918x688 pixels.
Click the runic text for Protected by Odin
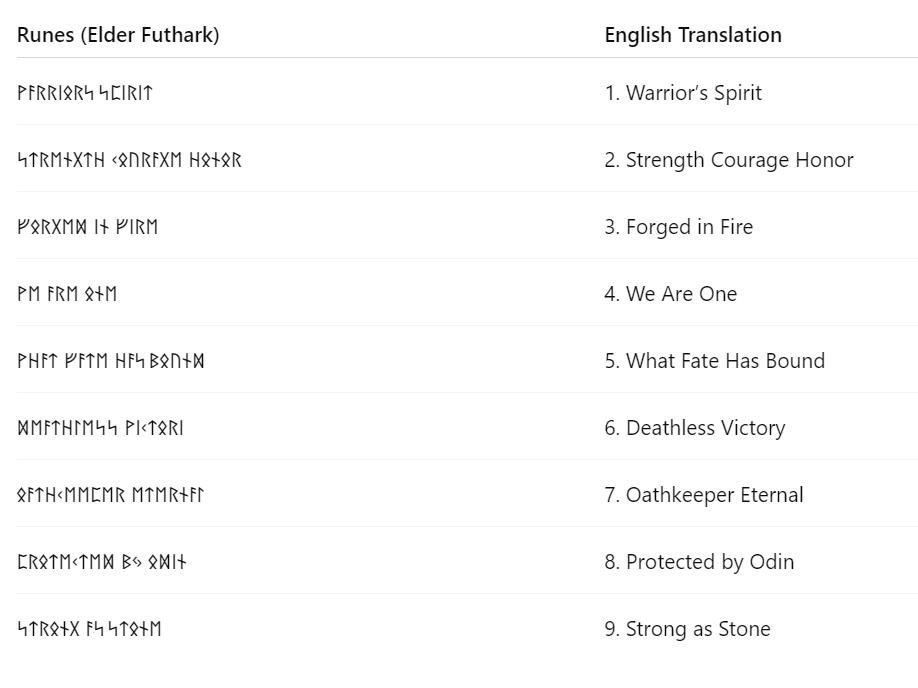coord(102,562)
